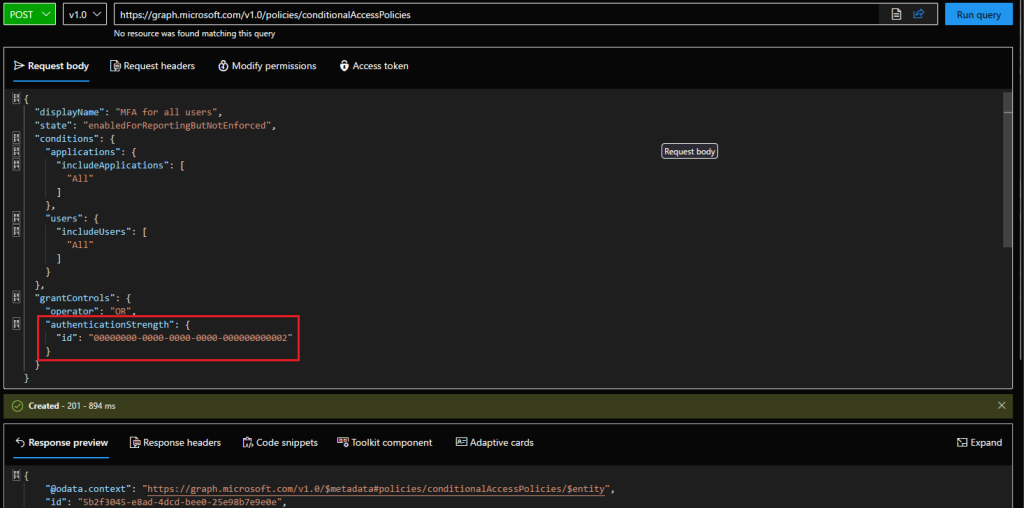Click into the request URL field
This screenshot has width=1024, height=508.
coord(500,15)
